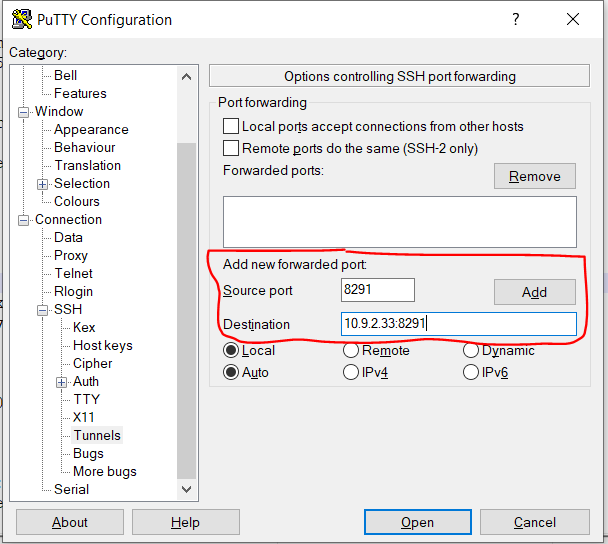
Task: Click Add to add the forwarded port
Action: [535, 292]
